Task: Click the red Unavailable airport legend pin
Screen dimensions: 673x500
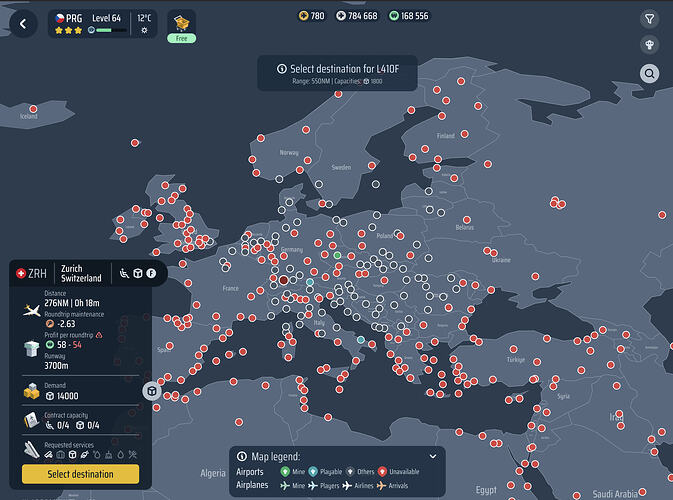Action: pos(382,472)
